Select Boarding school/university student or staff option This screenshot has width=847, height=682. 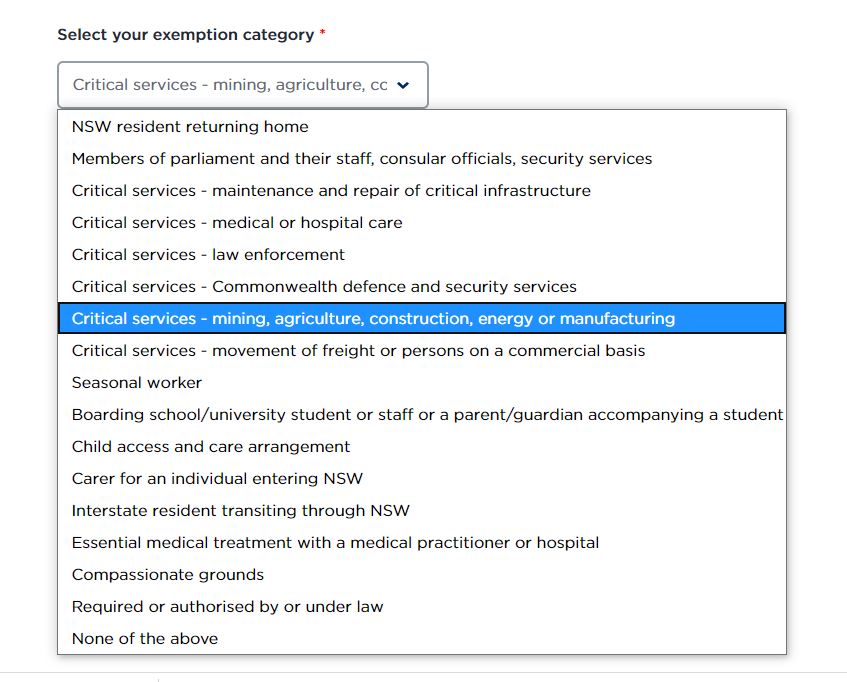click(x=425, y=414)
